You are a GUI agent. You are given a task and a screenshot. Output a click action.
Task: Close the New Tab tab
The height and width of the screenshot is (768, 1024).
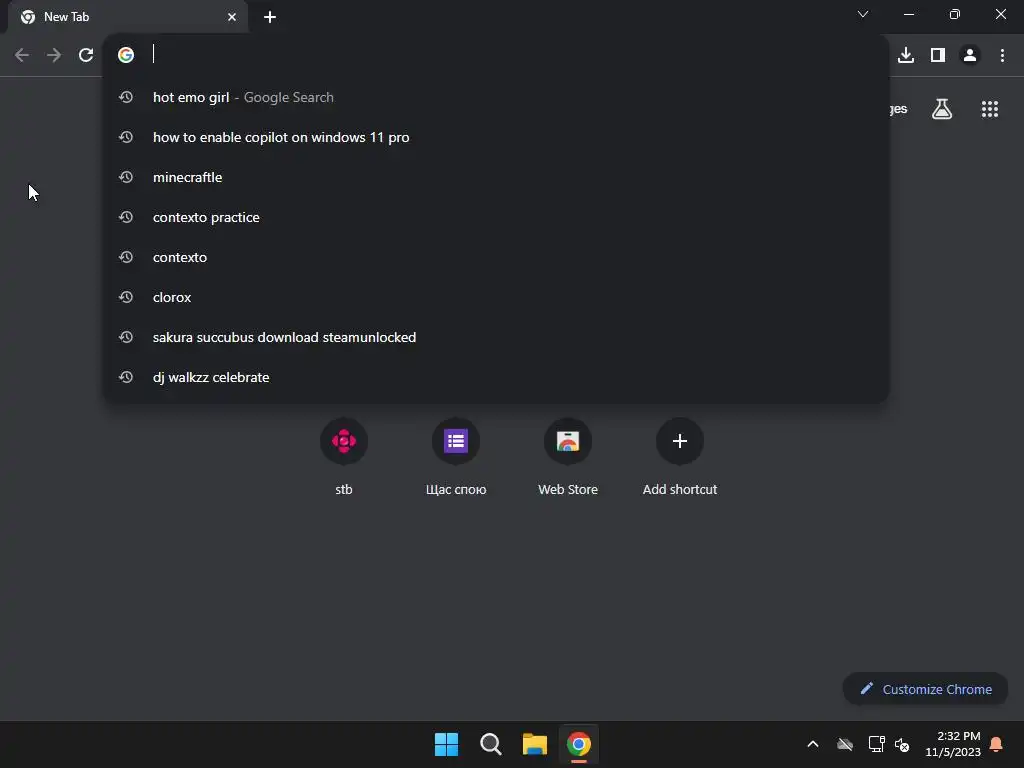click(232, 17)
